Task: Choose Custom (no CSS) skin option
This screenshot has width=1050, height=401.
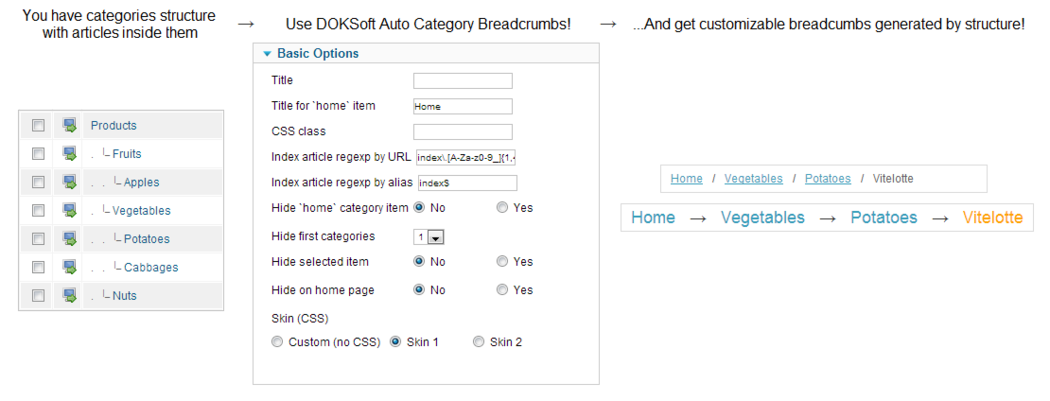Action: point(277,342)
